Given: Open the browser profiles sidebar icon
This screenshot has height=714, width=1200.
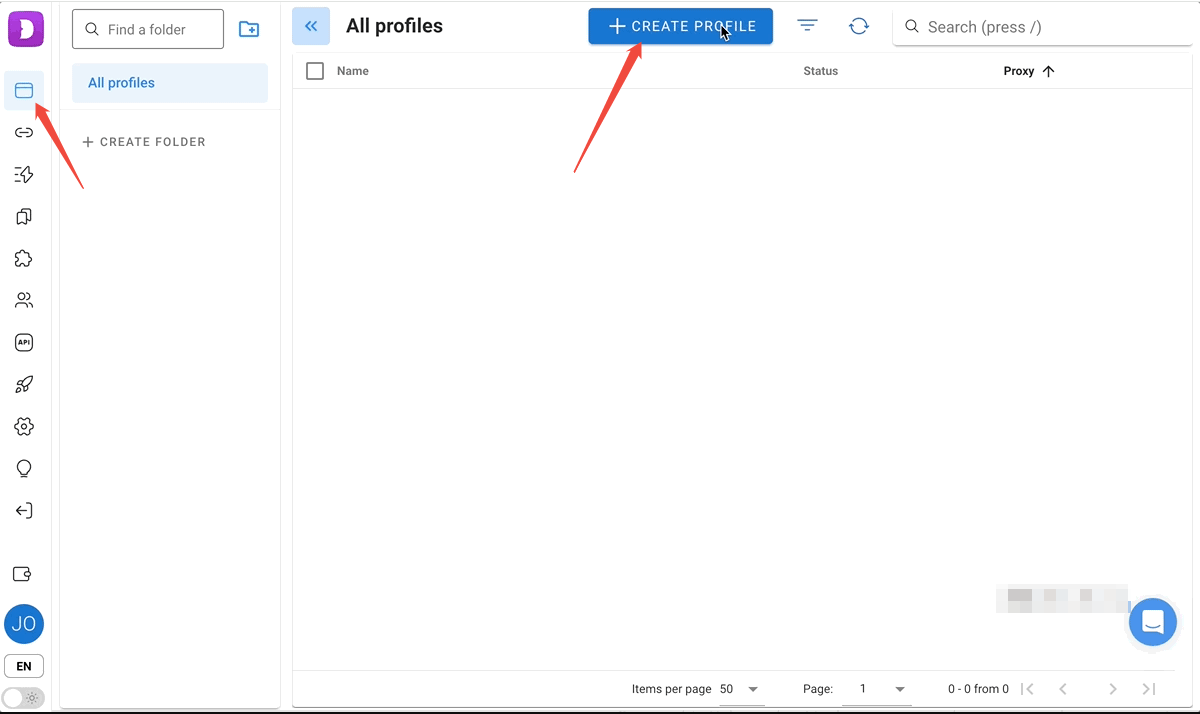Looking at the screenshot, I should tap(24, 91).
